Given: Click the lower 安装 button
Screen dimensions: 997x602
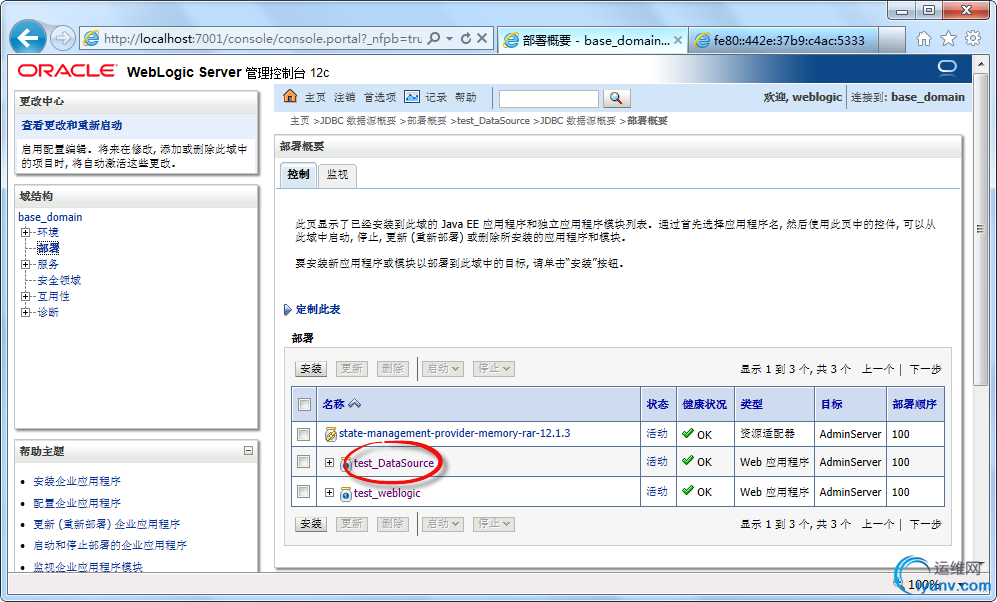Looking at the screenshot, I should click(311, 524).
